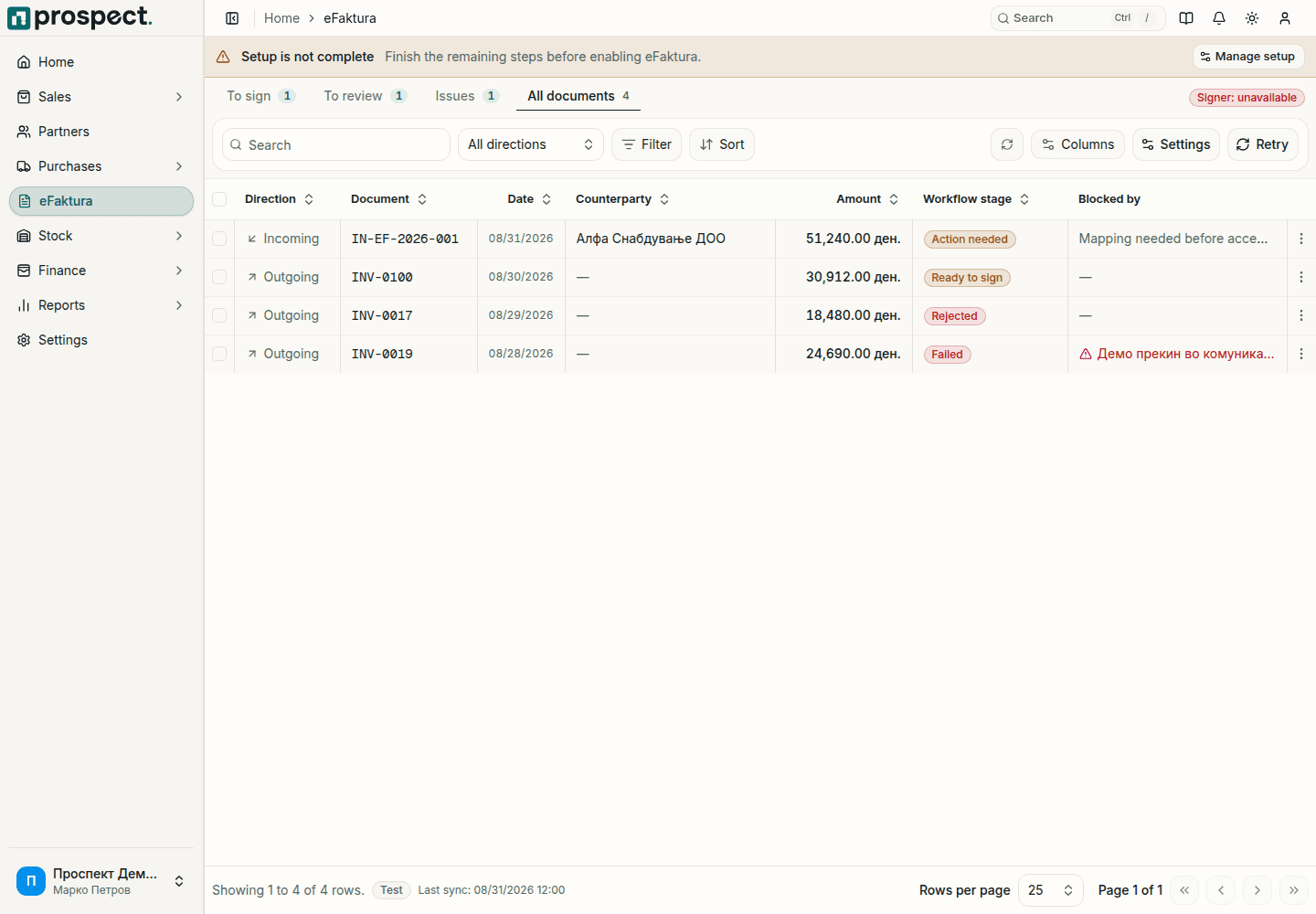Open the user profile icon
The image size is (1316, 914).
1285,18
